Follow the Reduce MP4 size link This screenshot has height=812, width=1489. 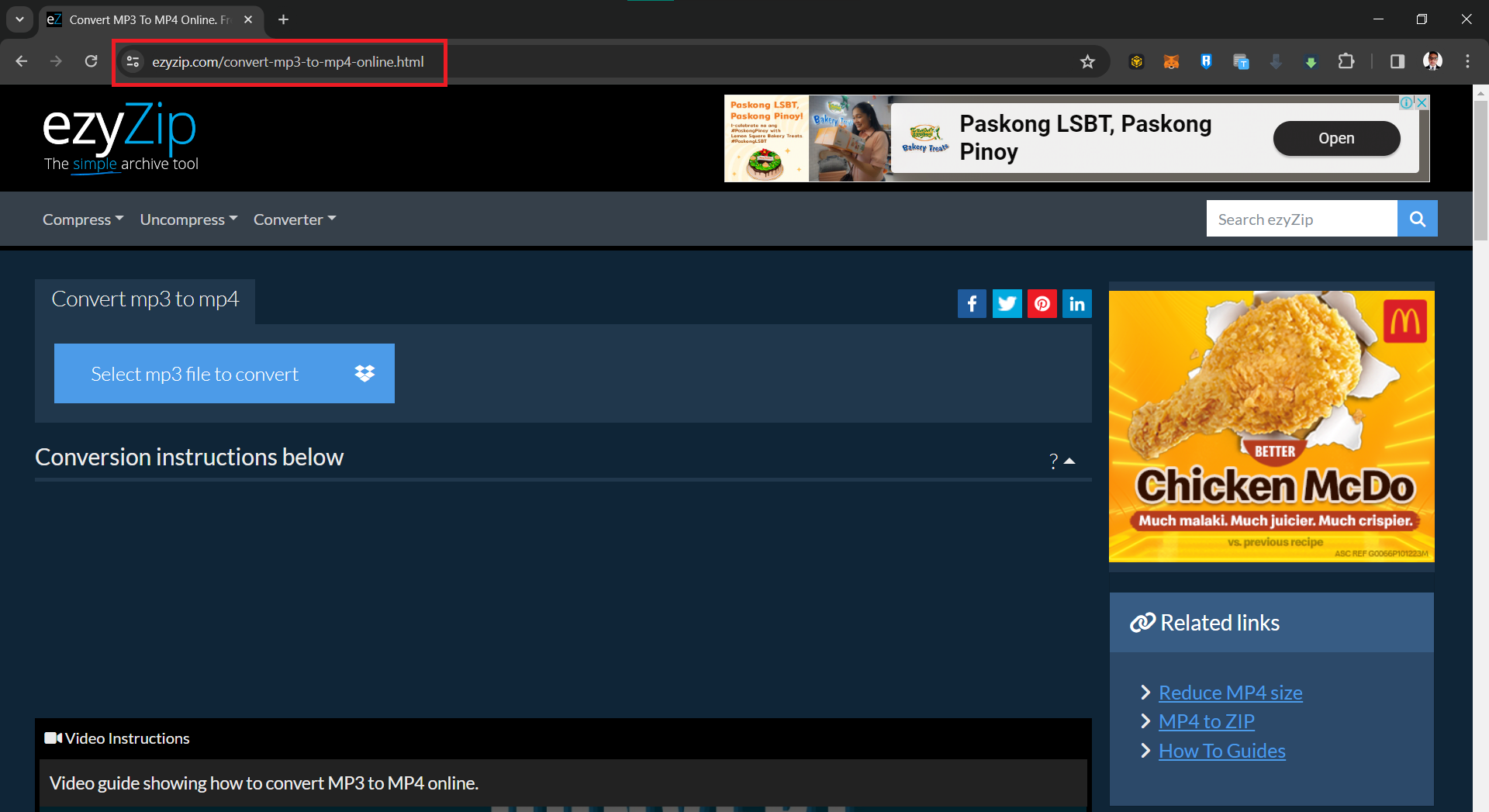1229,692
